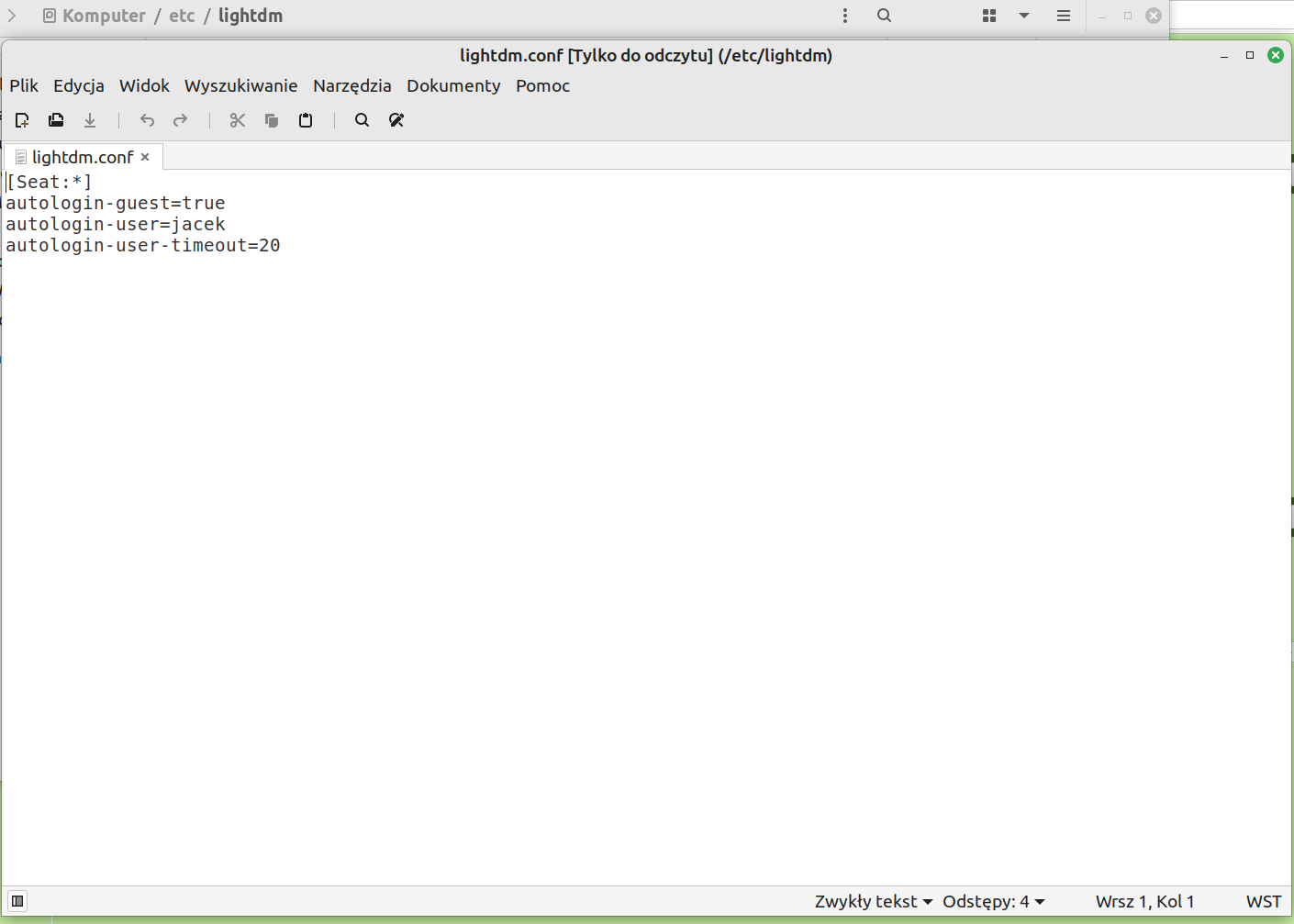Close the lightdm.conf tab
The height and width of the screenshot is (924, 1294).
click(145, 157)
